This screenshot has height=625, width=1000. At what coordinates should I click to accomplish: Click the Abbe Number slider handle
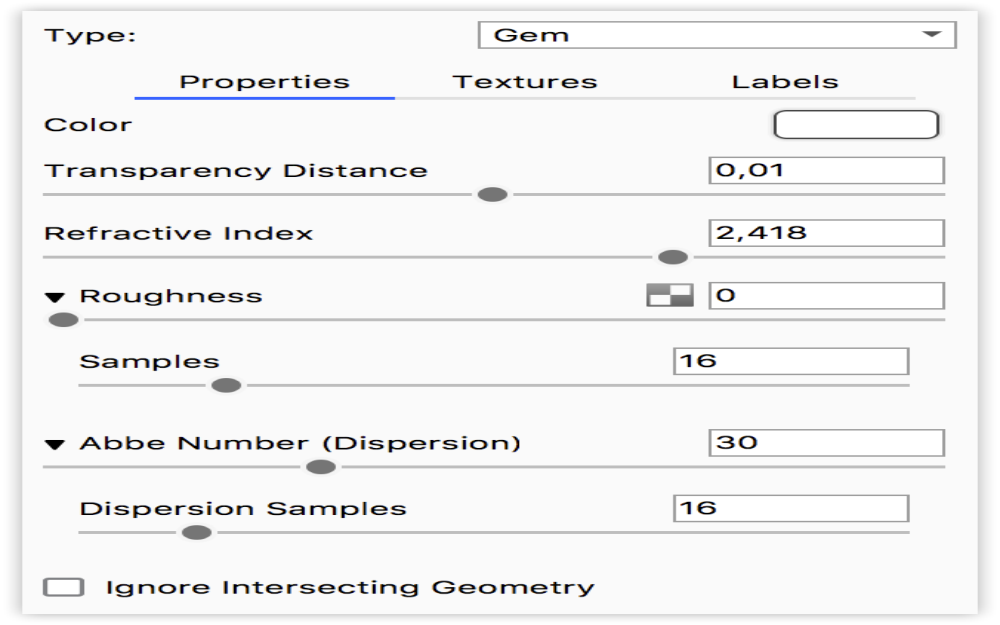coord(320,467)
